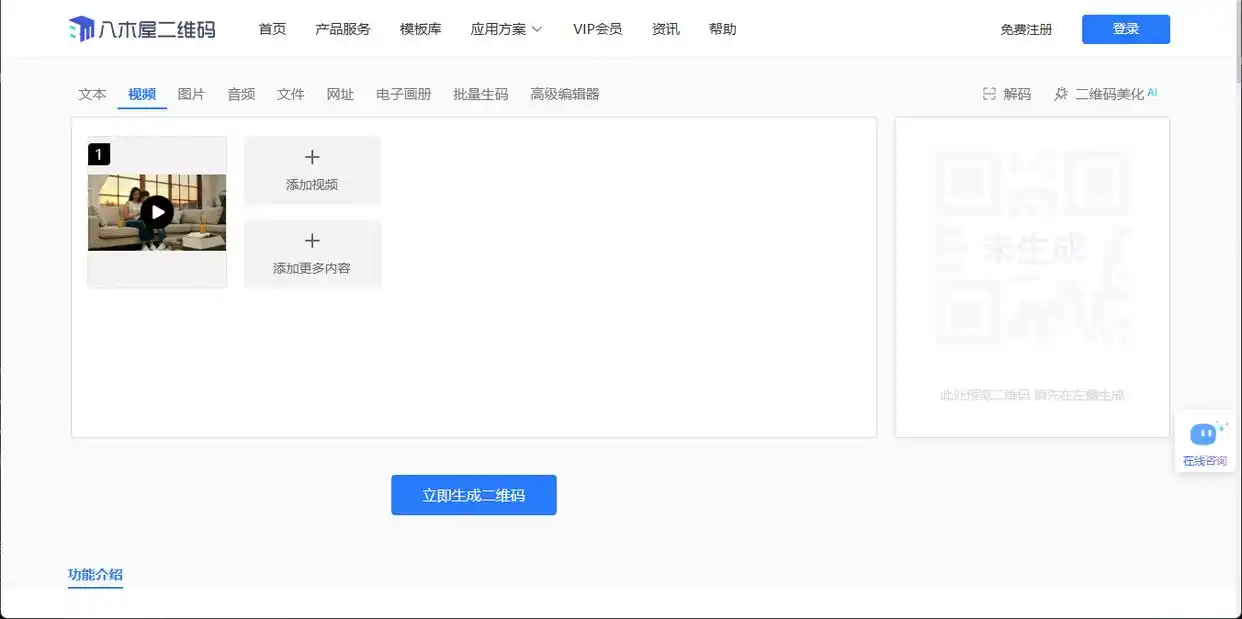Open 资讯 in navigation bar

tap(665, 29)
